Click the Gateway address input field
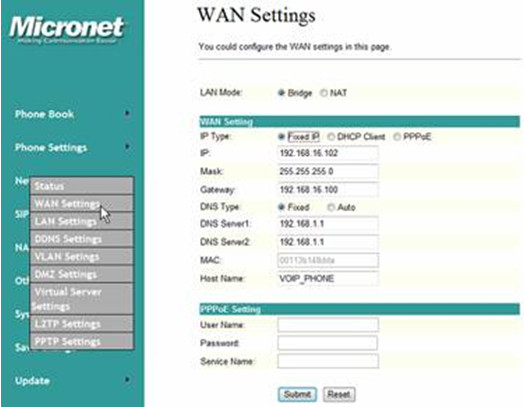 pos(328,190)
